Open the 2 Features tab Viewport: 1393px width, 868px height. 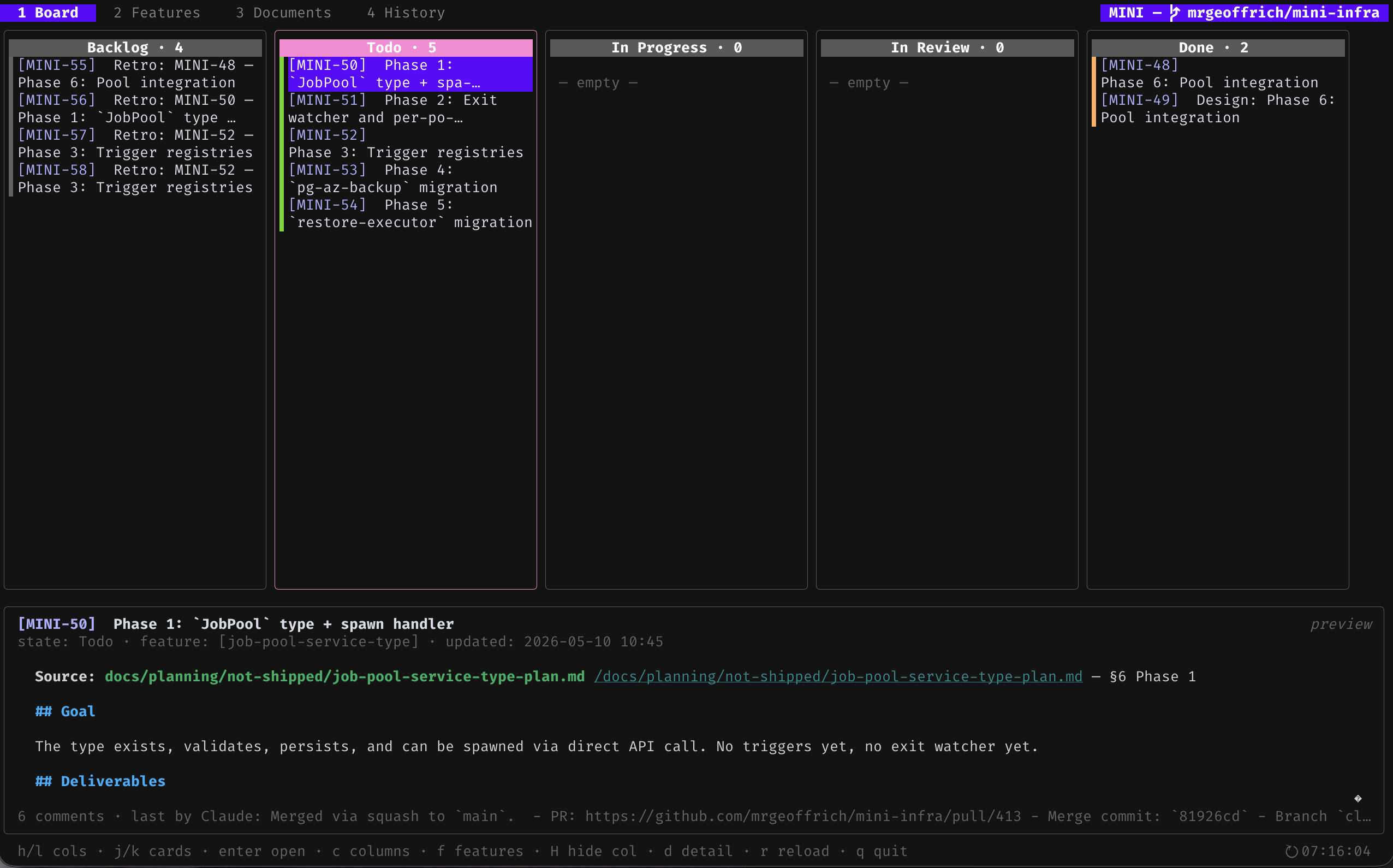pyautogui.click(x=157, y=13)
